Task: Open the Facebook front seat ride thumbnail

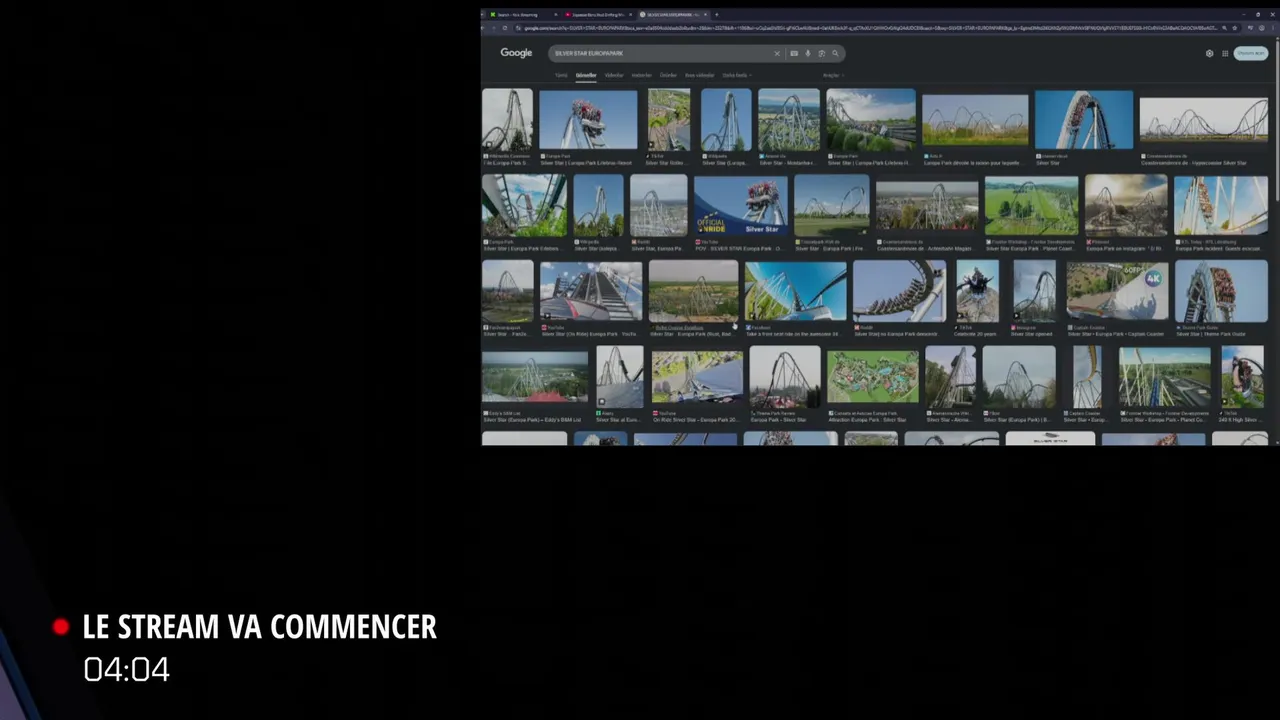Action: 795,291
